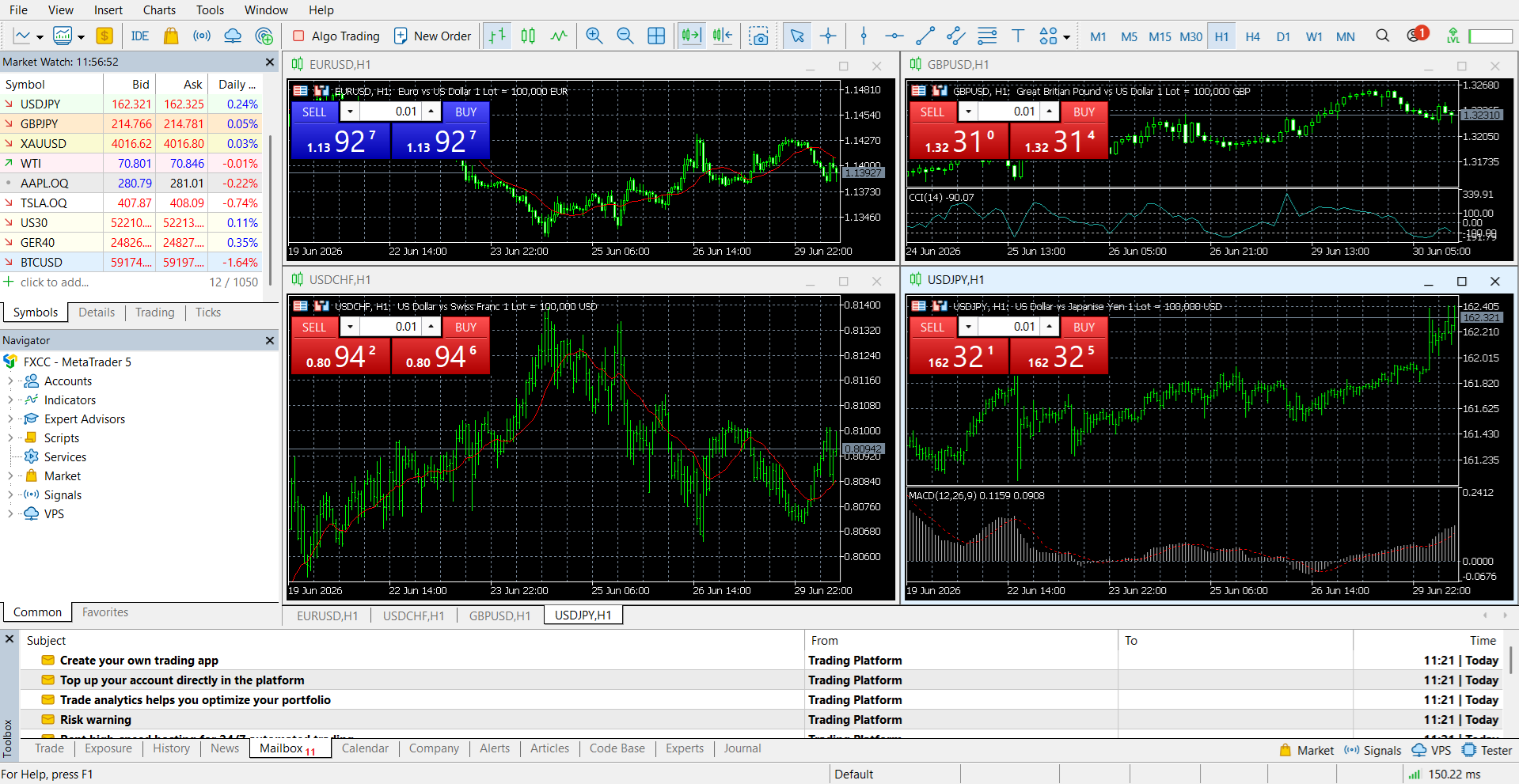
Task: Select the Fibonacci retracement tool
Action: [987, 36]
